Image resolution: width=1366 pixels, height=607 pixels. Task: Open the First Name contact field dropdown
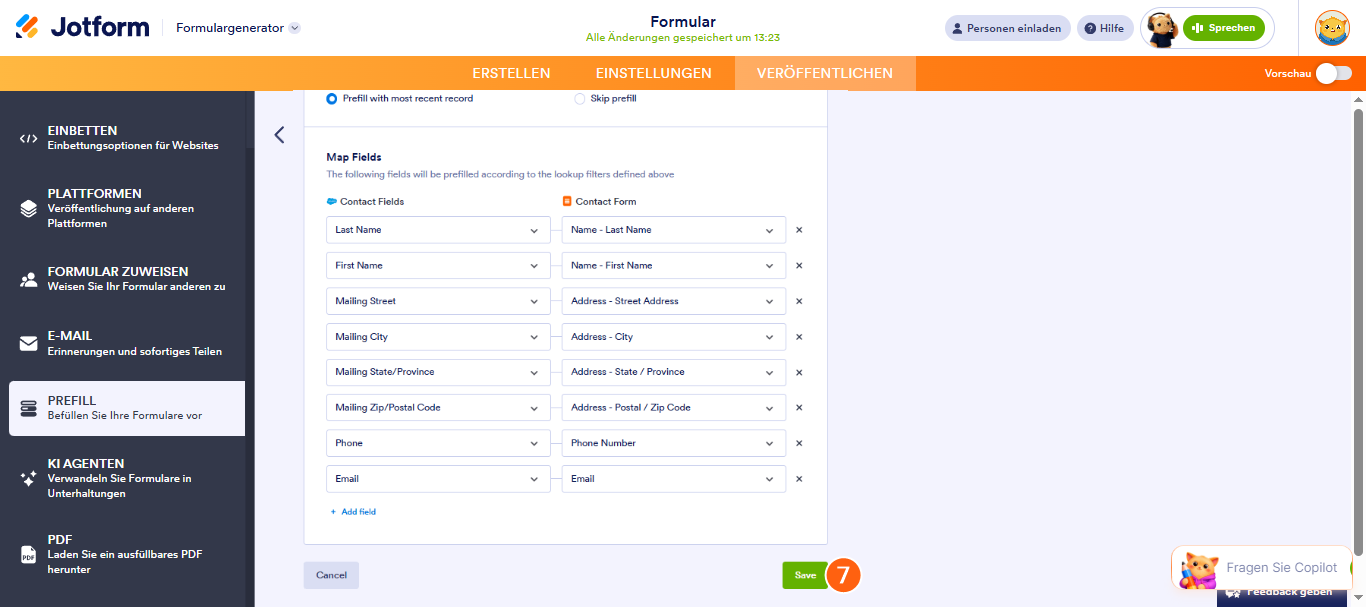click(438, 266)
